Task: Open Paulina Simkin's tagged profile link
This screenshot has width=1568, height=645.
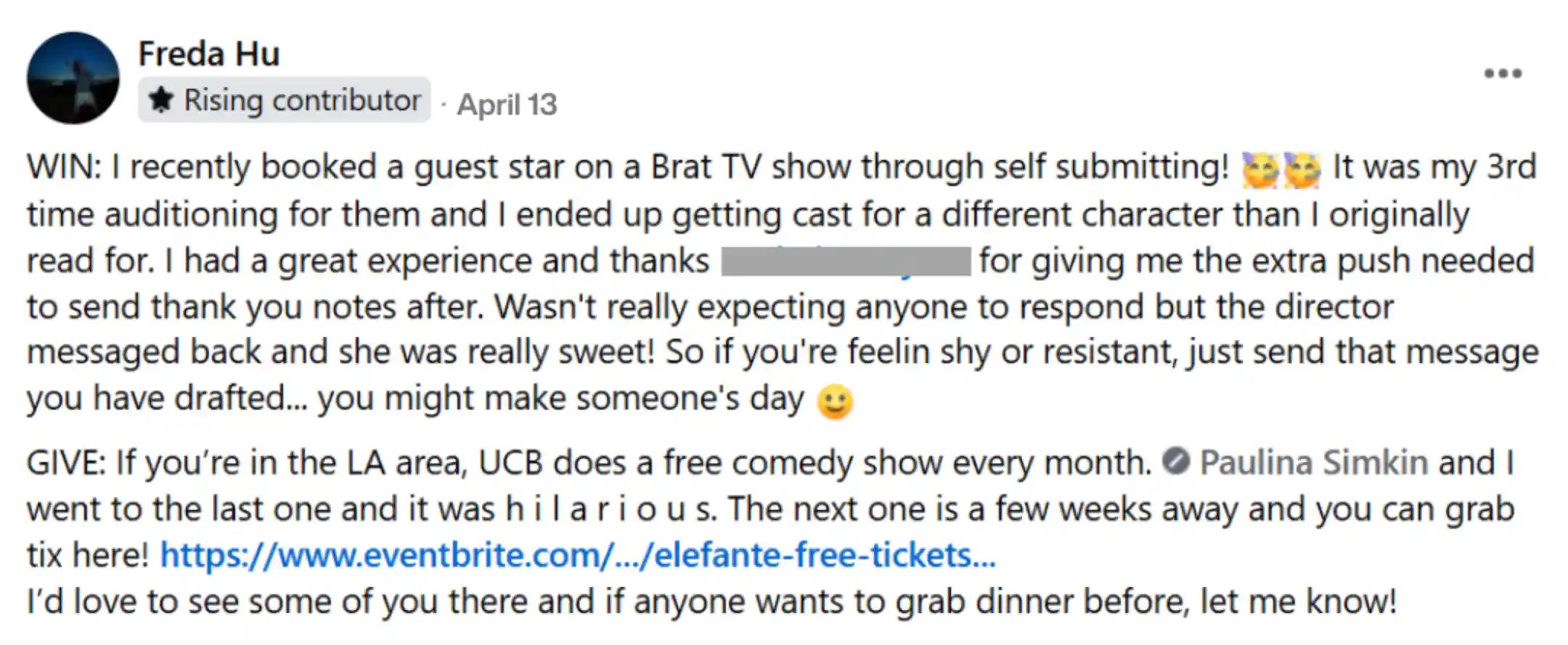Action: tap(1314, 462)
